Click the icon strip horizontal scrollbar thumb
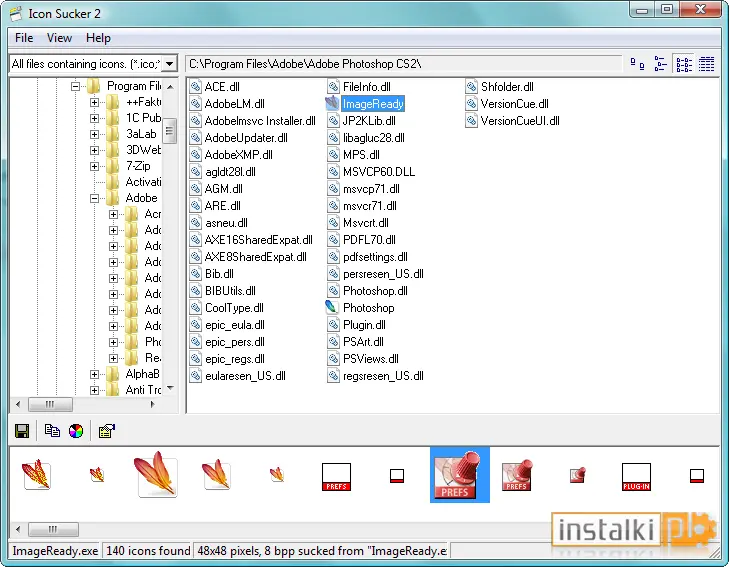Viewport: 729px width, 567px height. coord(53,529)
